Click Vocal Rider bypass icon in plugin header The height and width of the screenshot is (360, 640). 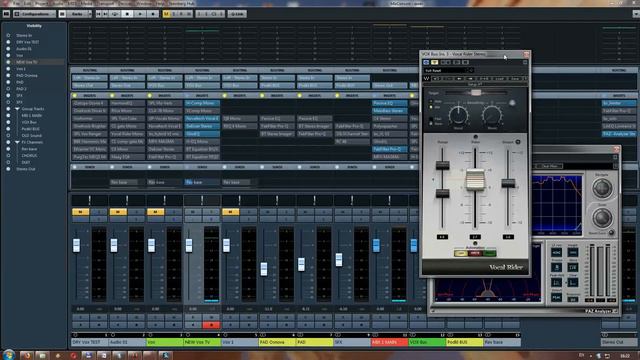point(426,62)
